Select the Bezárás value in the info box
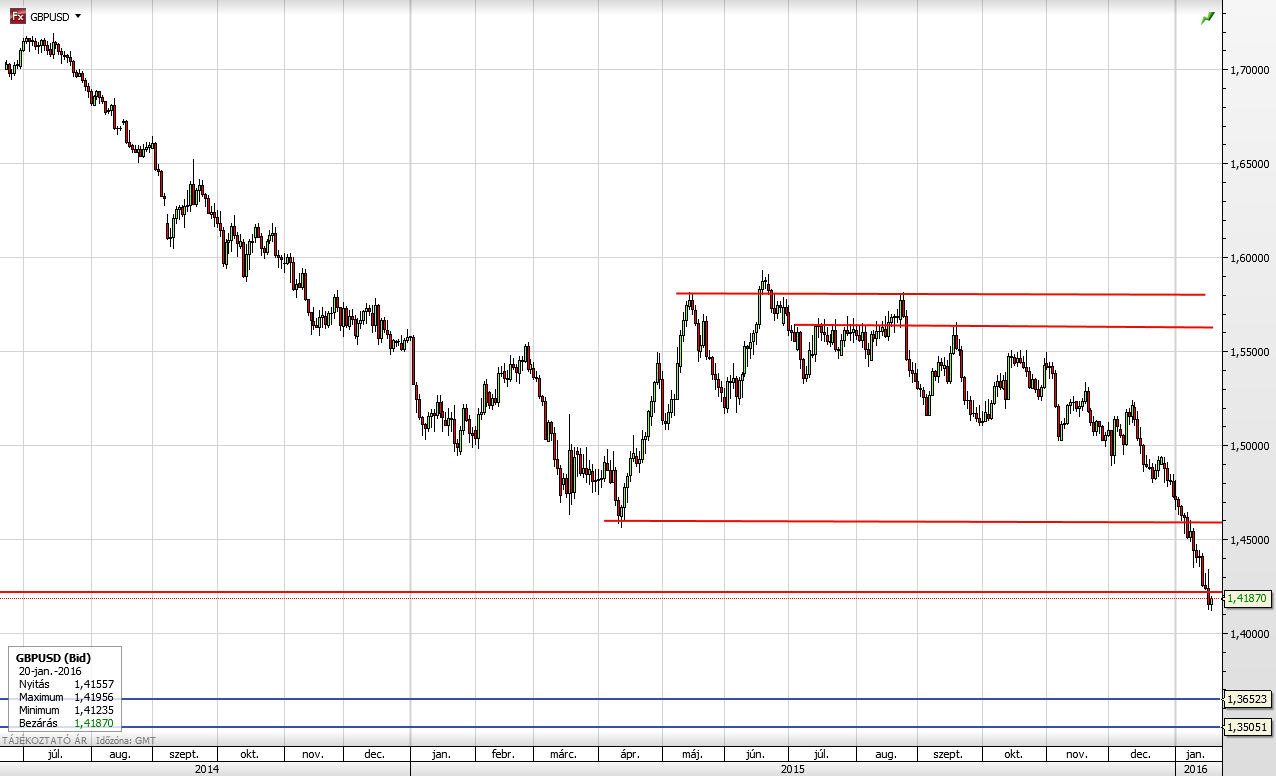This screenshot has width=1276, height=776. [94, 722]
